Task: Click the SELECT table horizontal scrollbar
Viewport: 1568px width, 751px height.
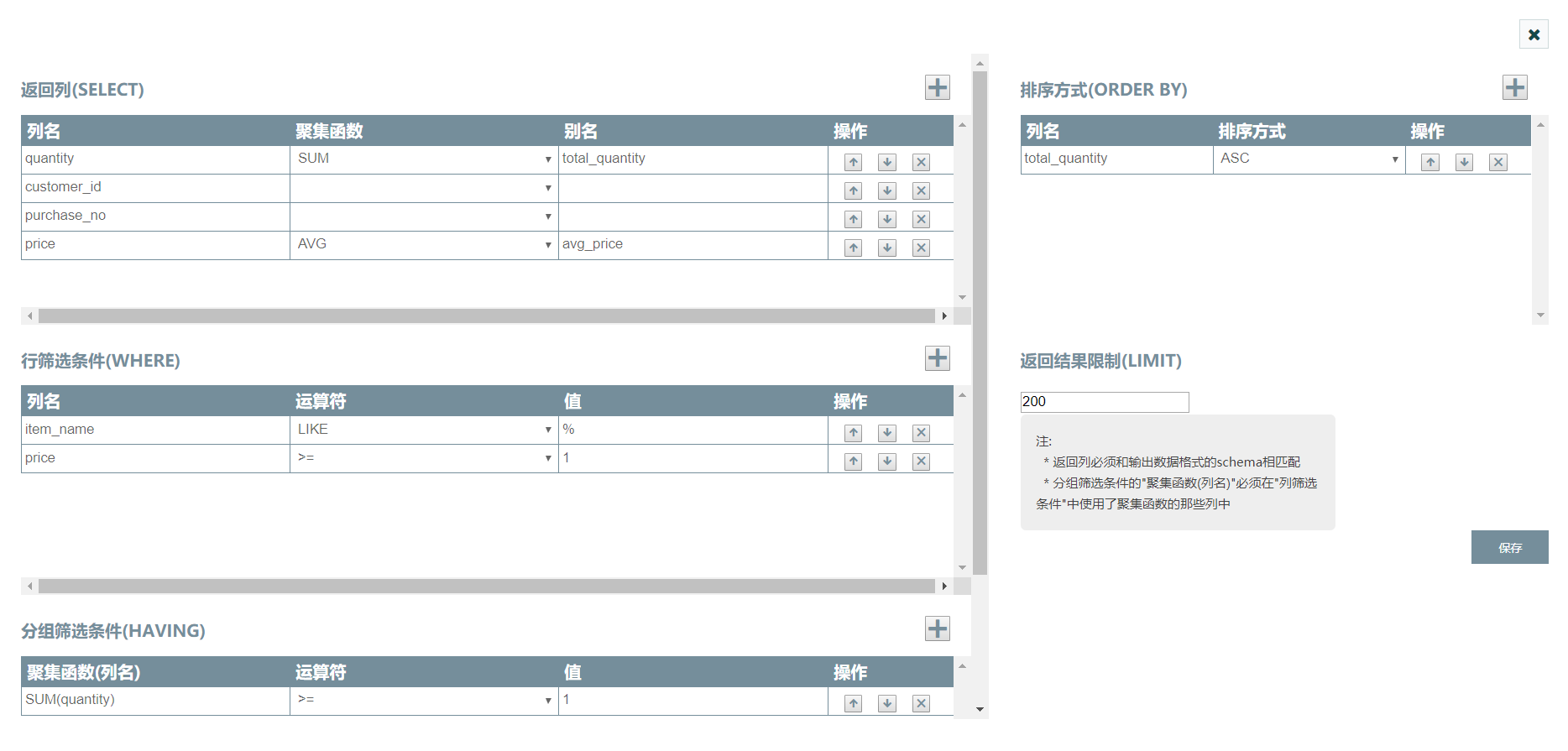Action: [x=486, y=316]
